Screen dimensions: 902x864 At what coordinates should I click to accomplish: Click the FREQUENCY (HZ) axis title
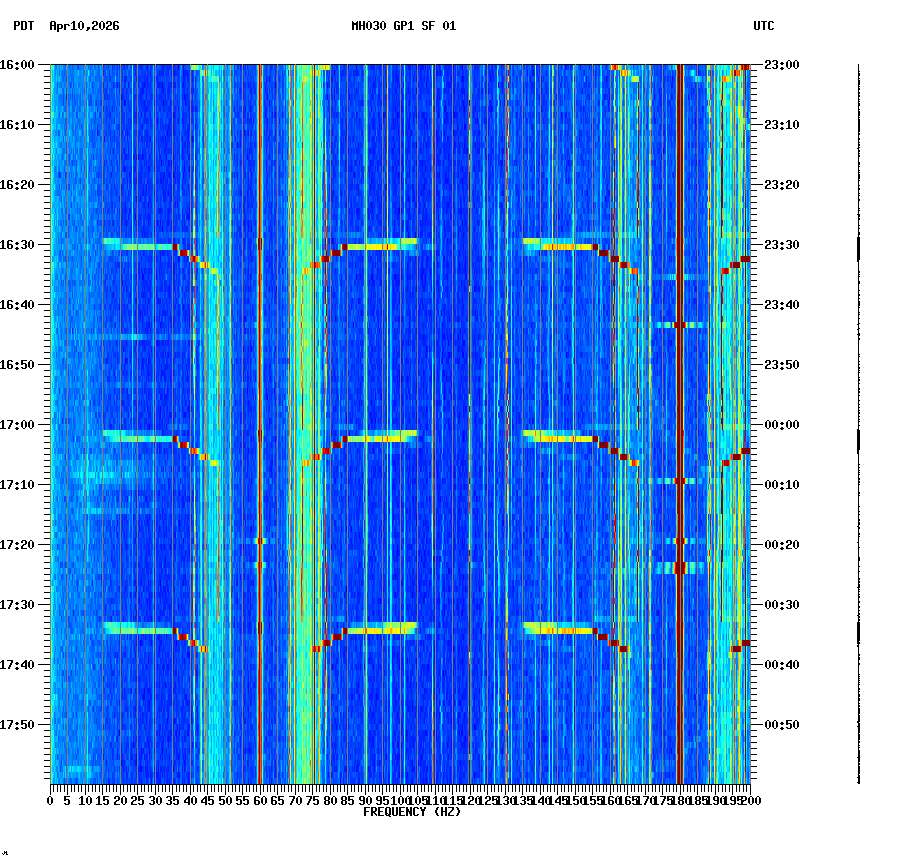(412, 811)
